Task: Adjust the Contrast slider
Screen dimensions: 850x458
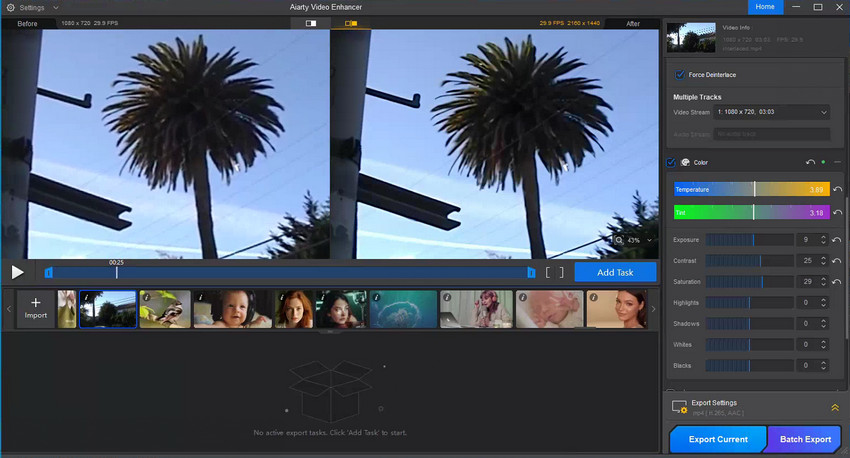Action: [749, 261]
